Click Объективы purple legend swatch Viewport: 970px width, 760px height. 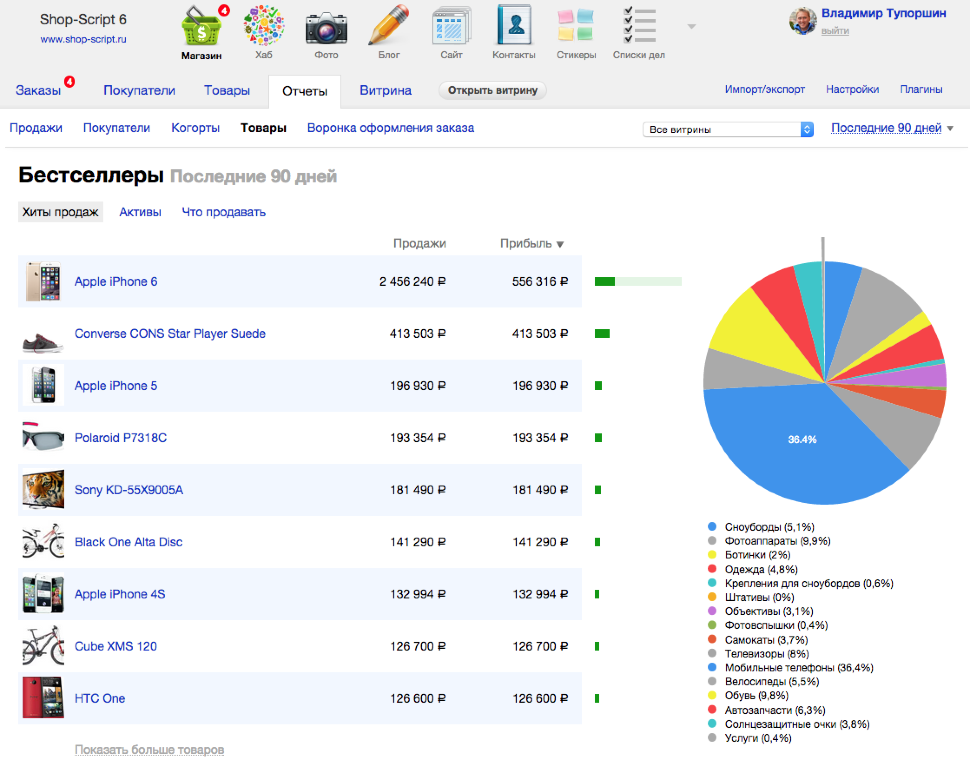712,611
